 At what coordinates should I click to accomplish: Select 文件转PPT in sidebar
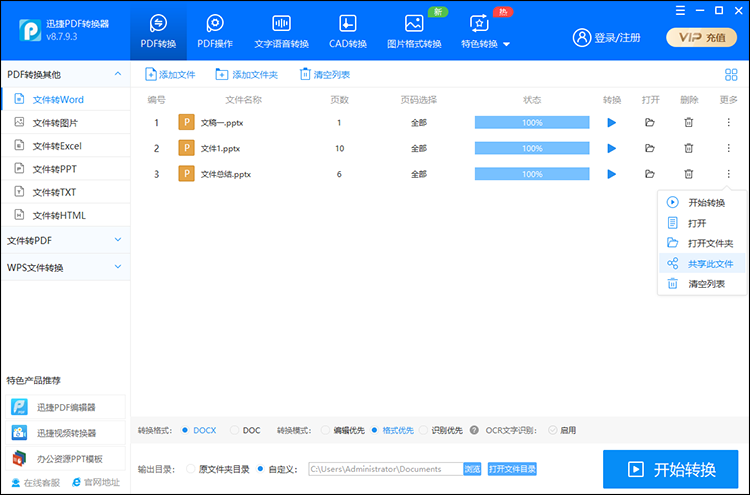tap(65, 169)
